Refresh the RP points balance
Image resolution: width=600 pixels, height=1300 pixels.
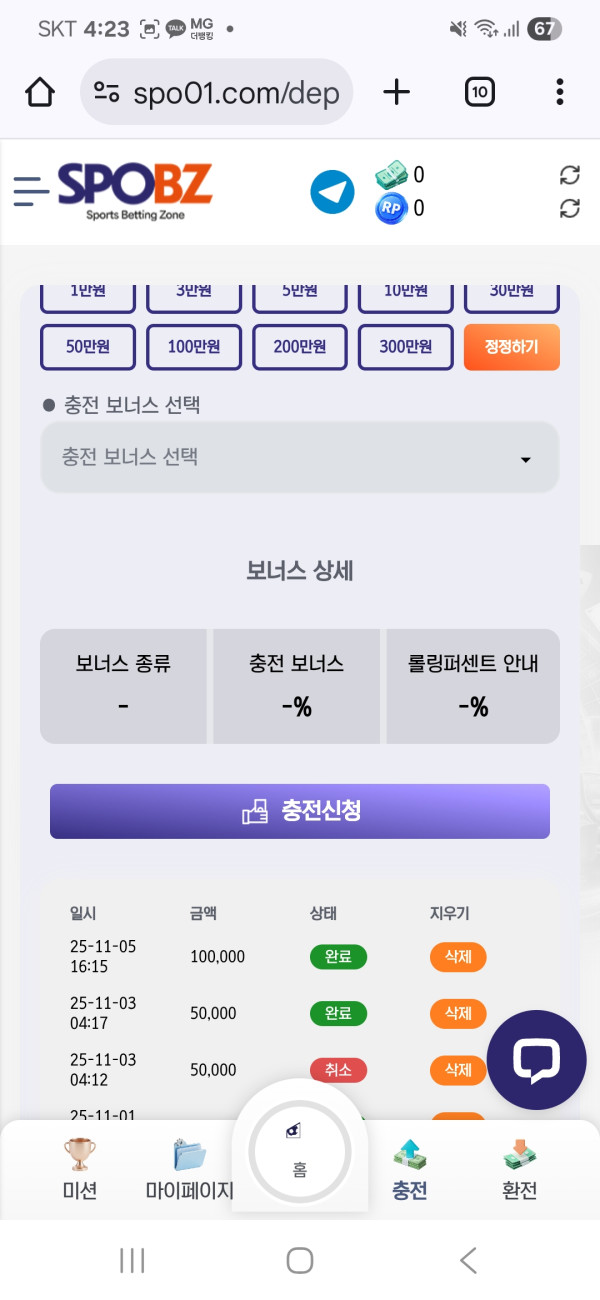[569, 208]
